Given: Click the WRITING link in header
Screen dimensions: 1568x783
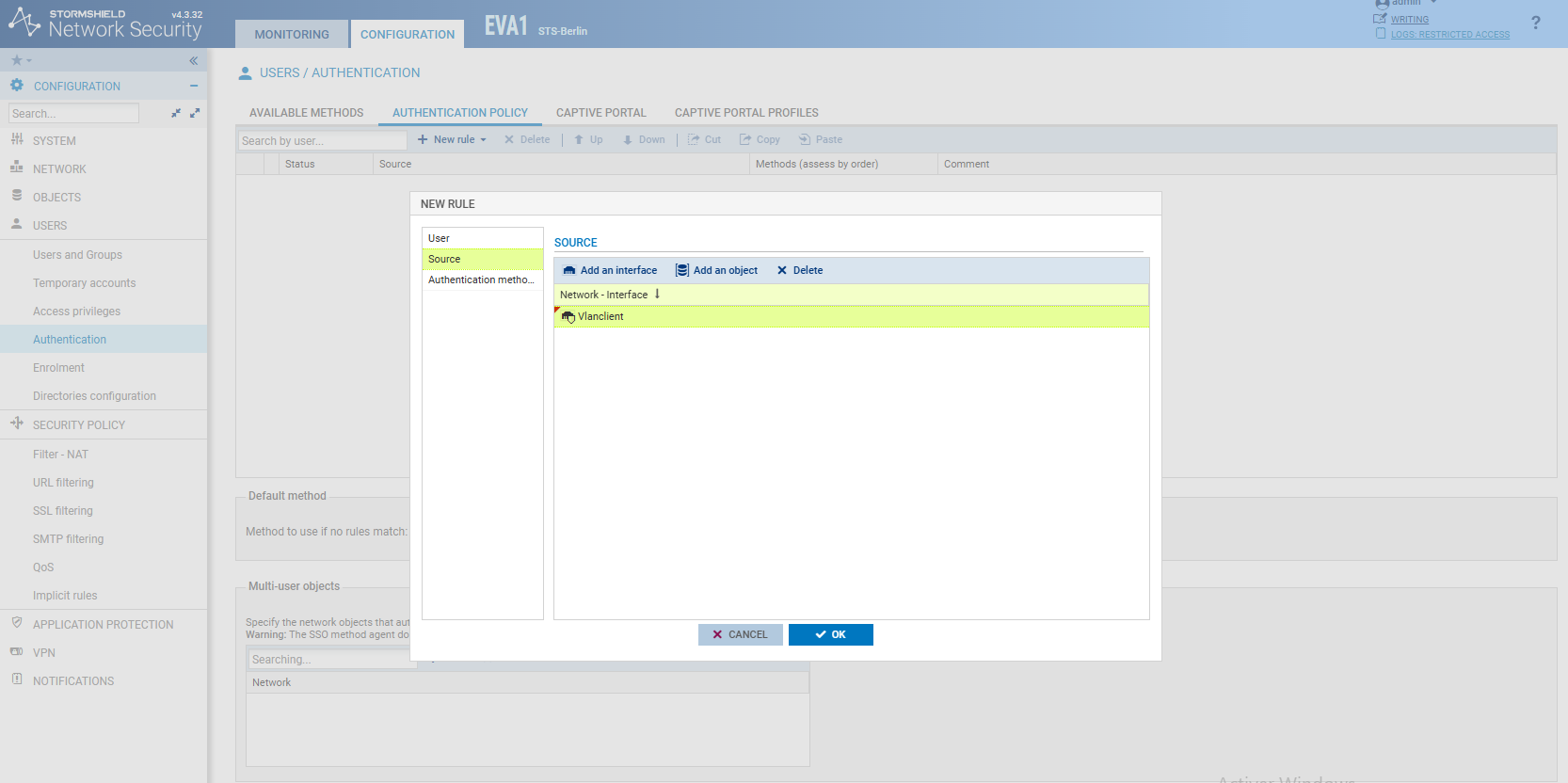Looking at the screenshot, I should pos(1409,20).
